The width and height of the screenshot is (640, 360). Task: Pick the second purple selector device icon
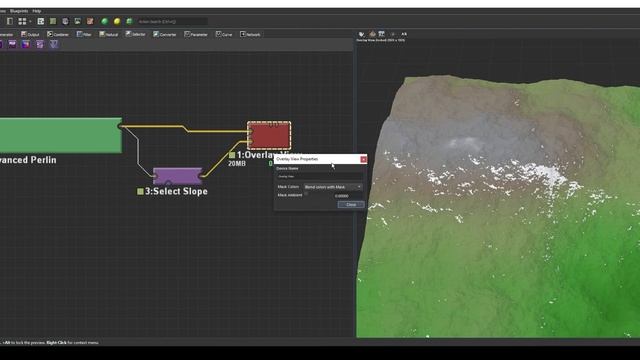(12, 44)
